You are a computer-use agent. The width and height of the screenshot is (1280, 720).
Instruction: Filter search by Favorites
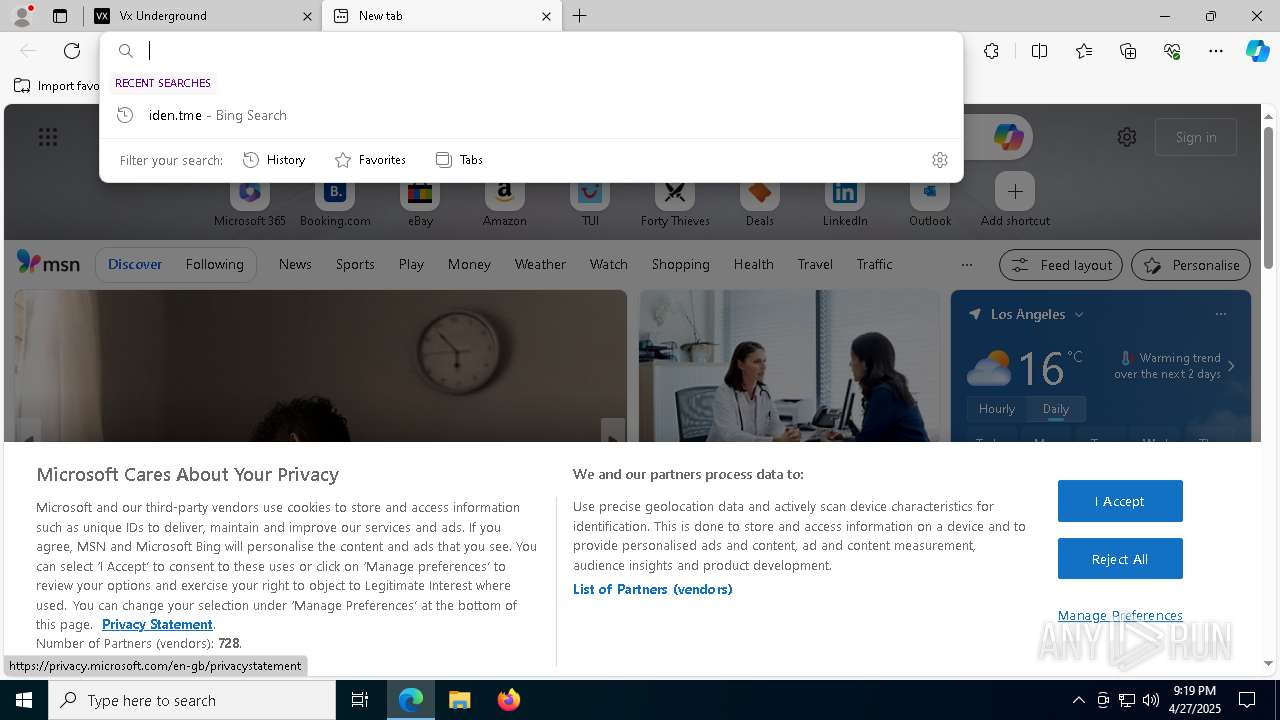click(370, 160)
